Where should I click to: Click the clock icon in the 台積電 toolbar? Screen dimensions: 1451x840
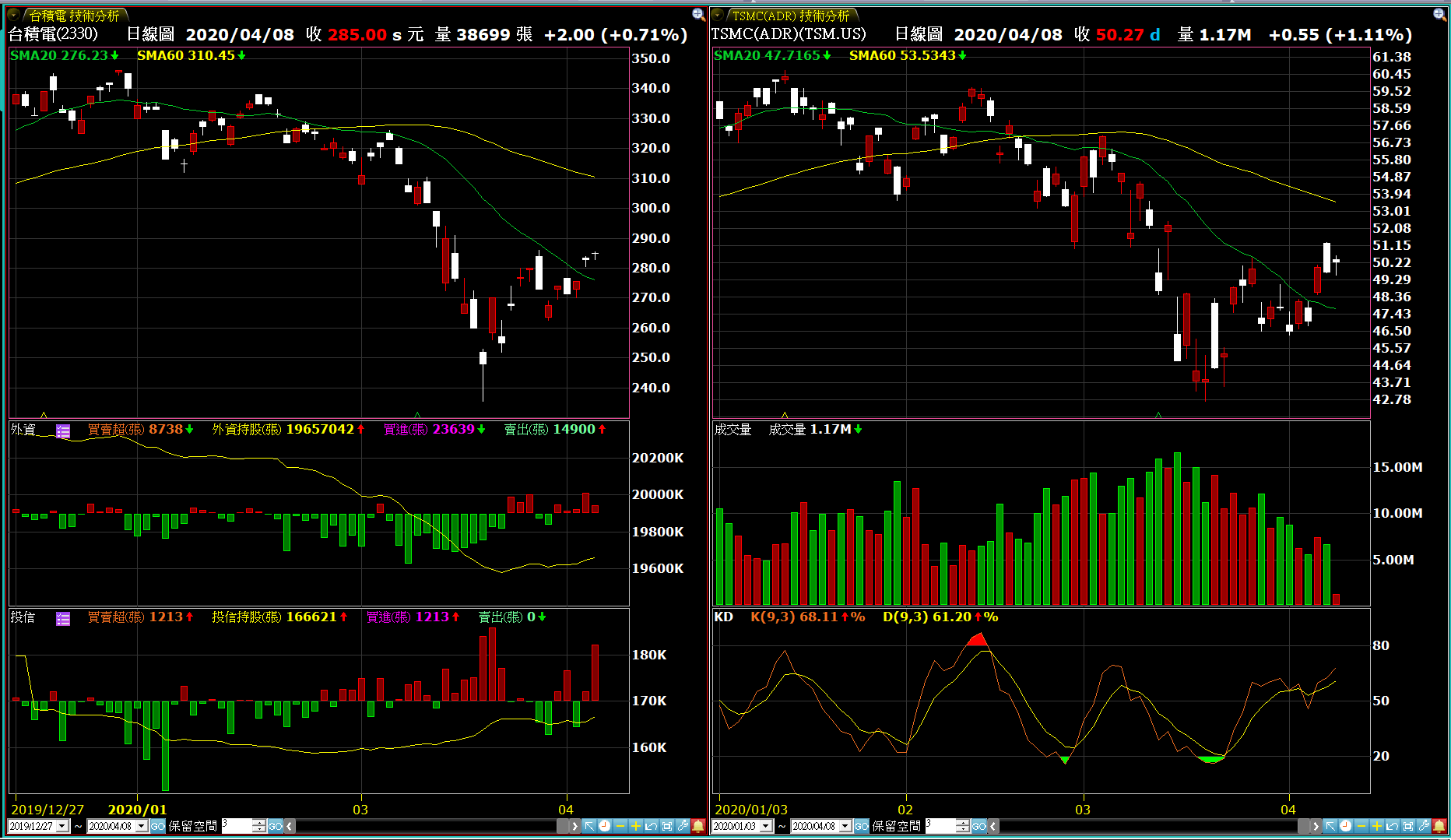605,826
